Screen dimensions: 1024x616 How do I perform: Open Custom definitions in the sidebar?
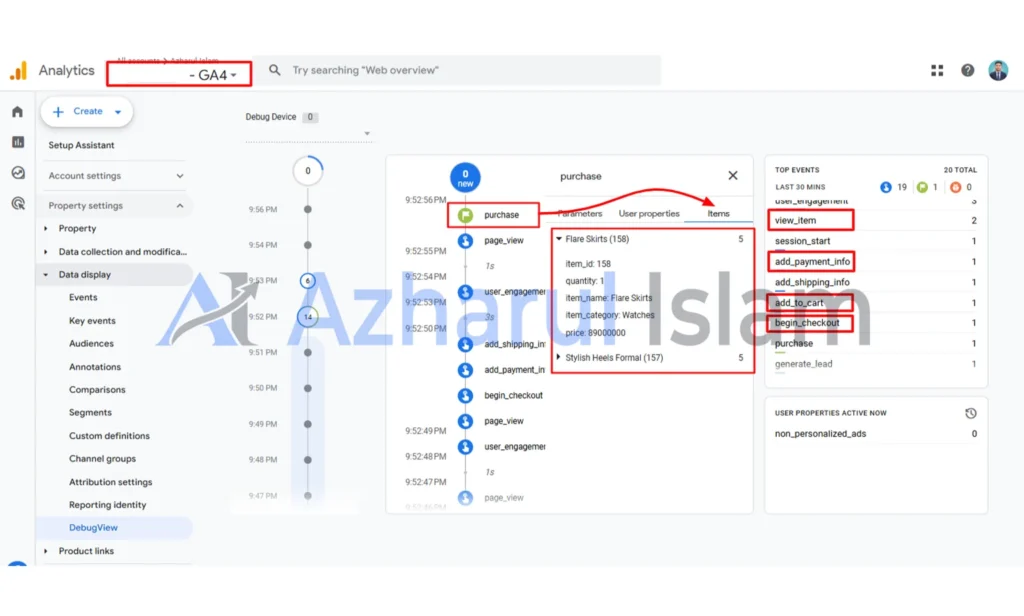[109, 436]
